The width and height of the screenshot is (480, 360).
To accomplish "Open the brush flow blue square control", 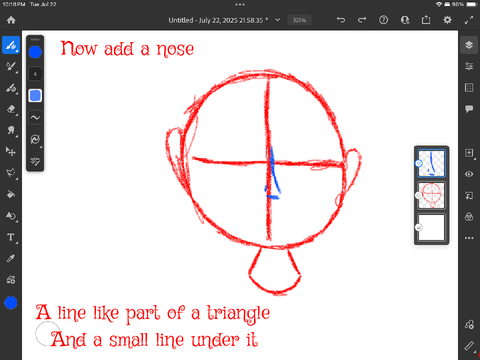I will [x=35, y=96].
